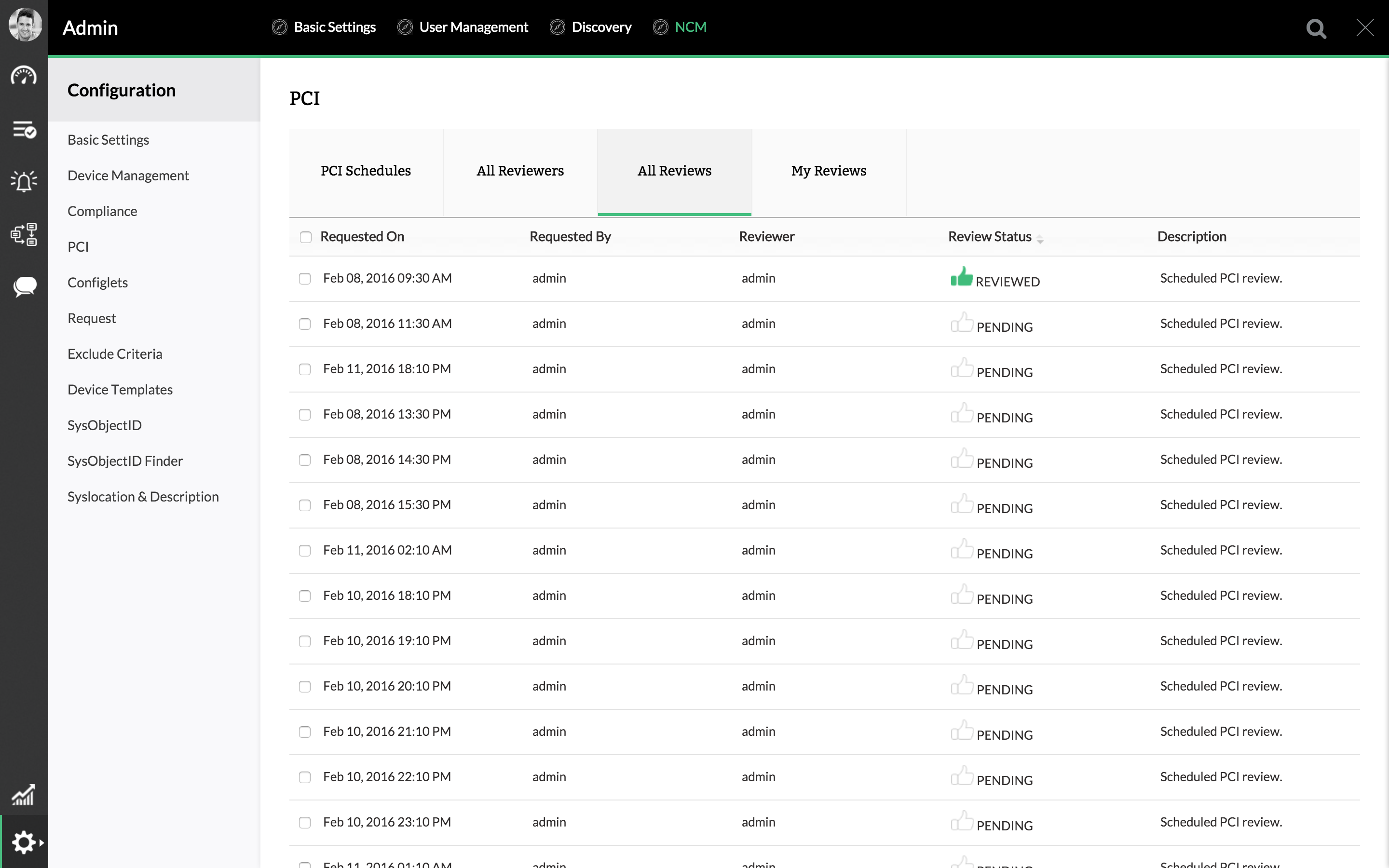This screenshot has height=868, width=1389.
Task: Open the chat bubble icon in sidebar
Action: [24, 286]
